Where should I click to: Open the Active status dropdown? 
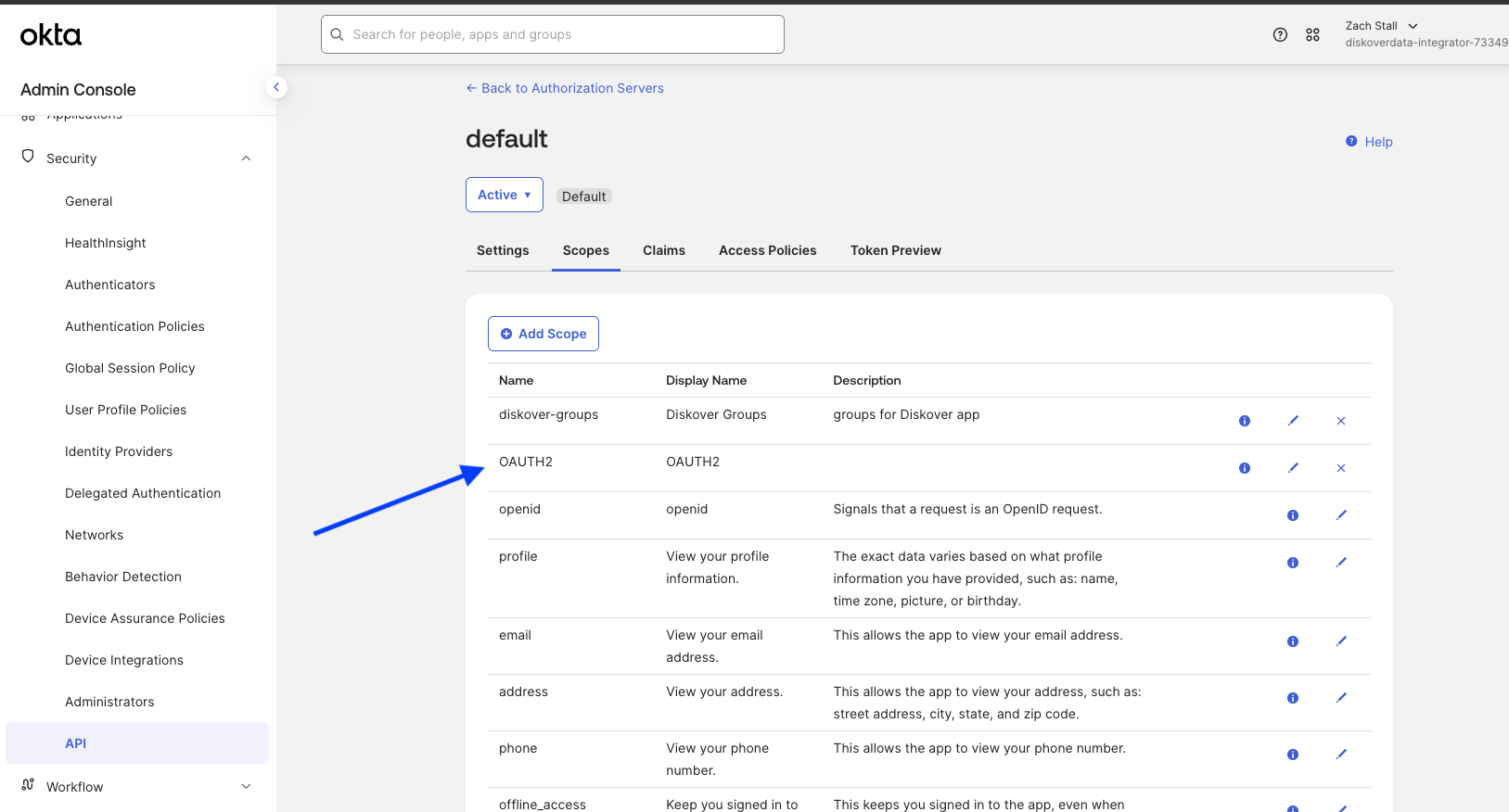click(505, 195)
